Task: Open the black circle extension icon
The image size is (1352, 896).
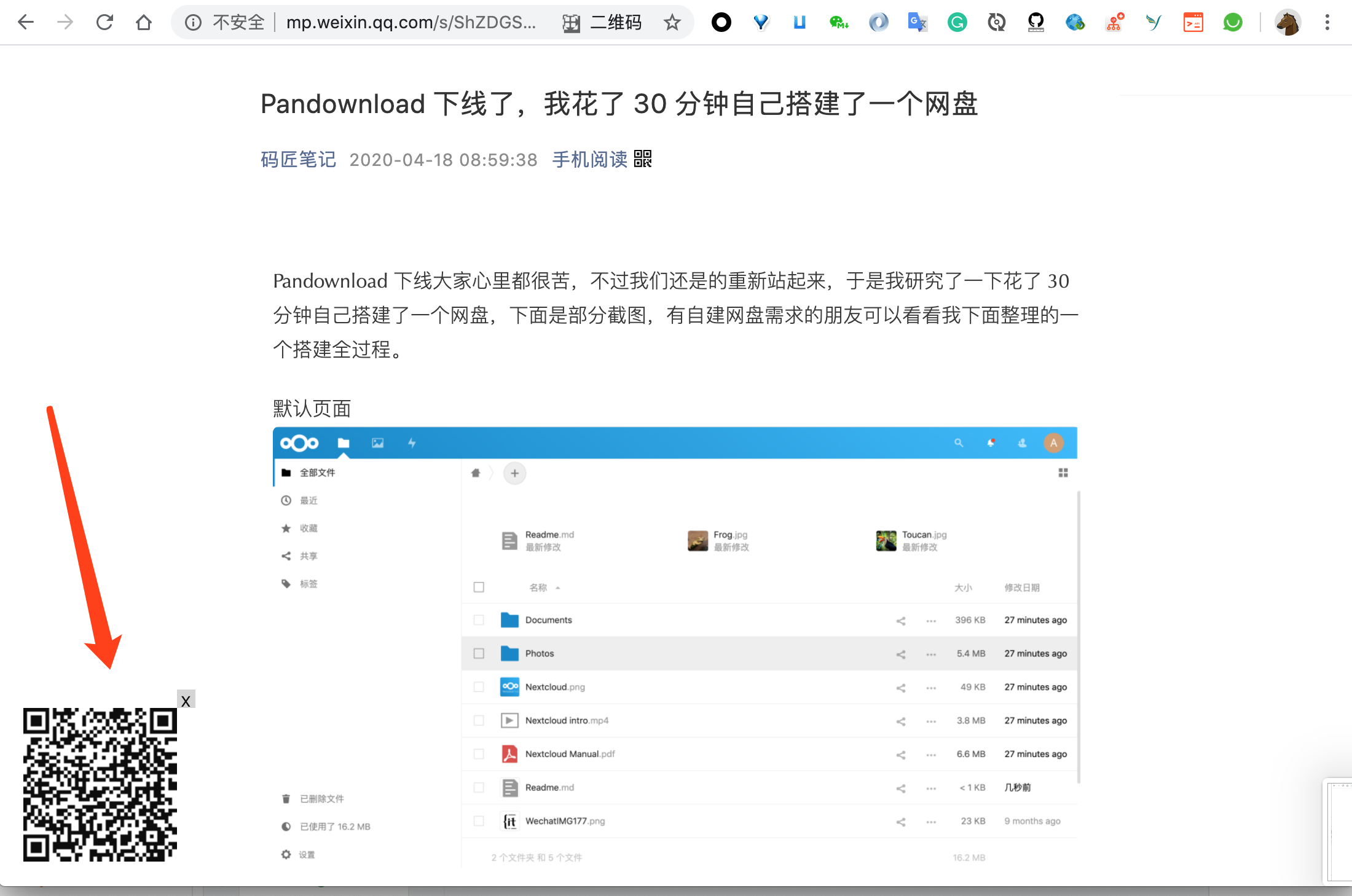Action: (721, 23)
